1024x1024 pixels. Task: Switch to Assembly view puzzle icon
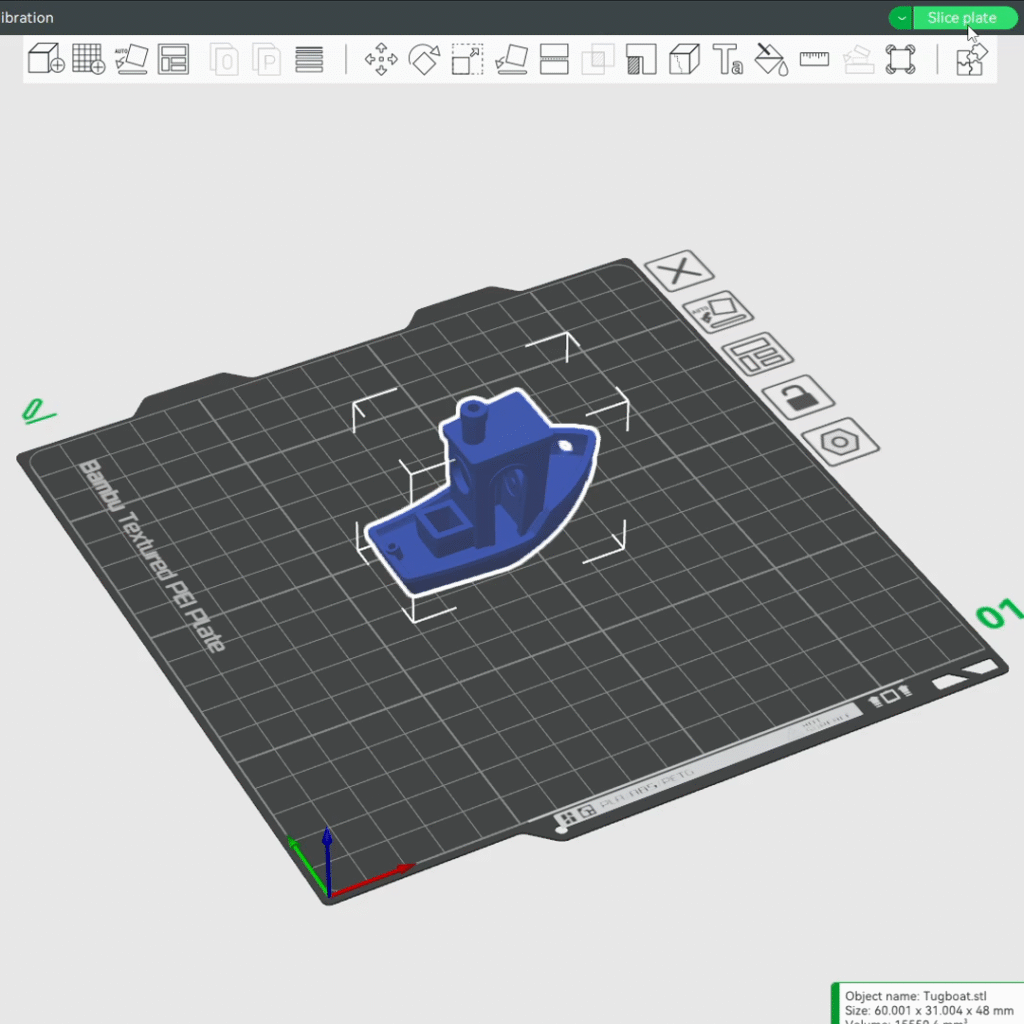971,59
